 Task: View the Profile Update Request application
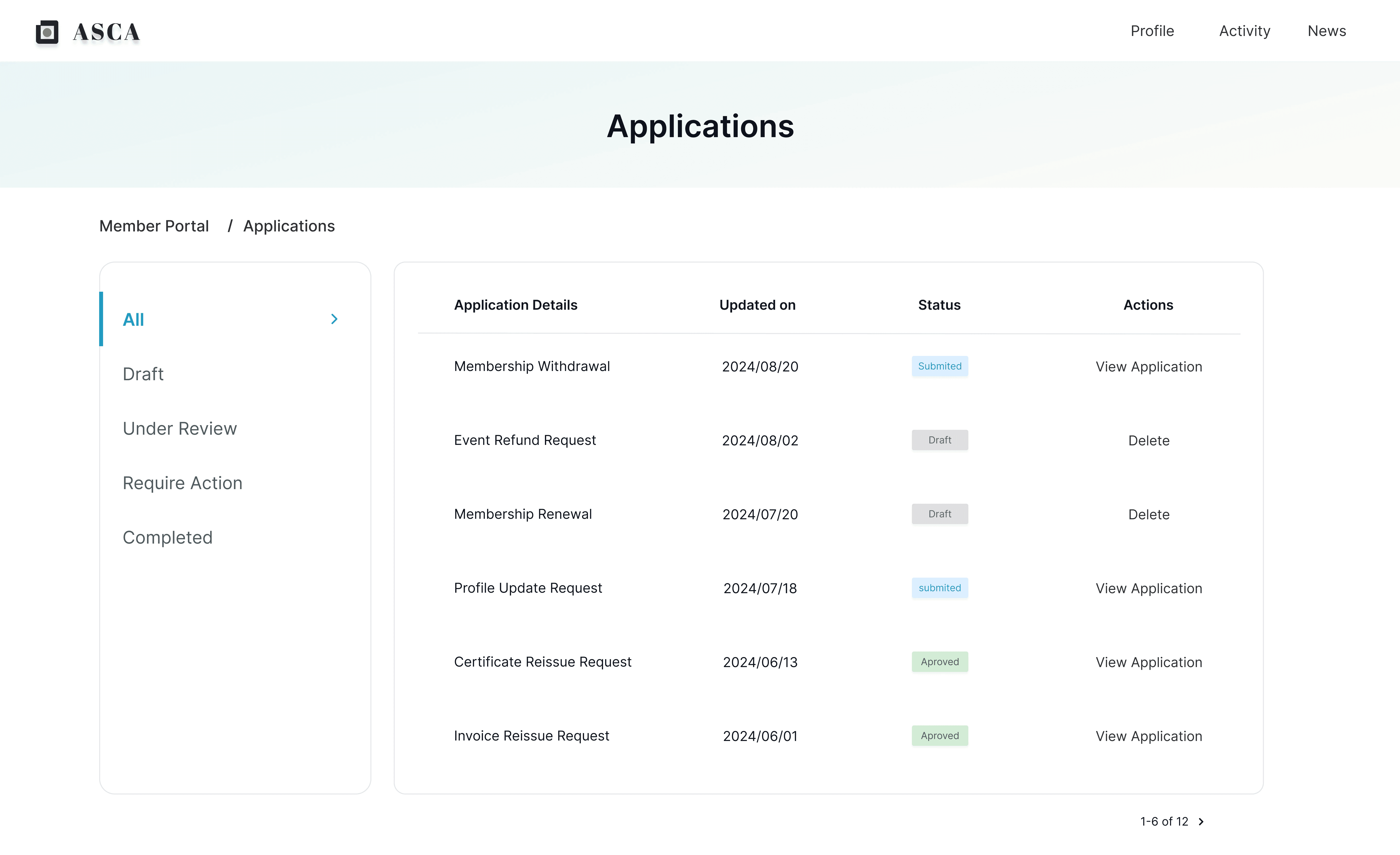point(1148,588)
